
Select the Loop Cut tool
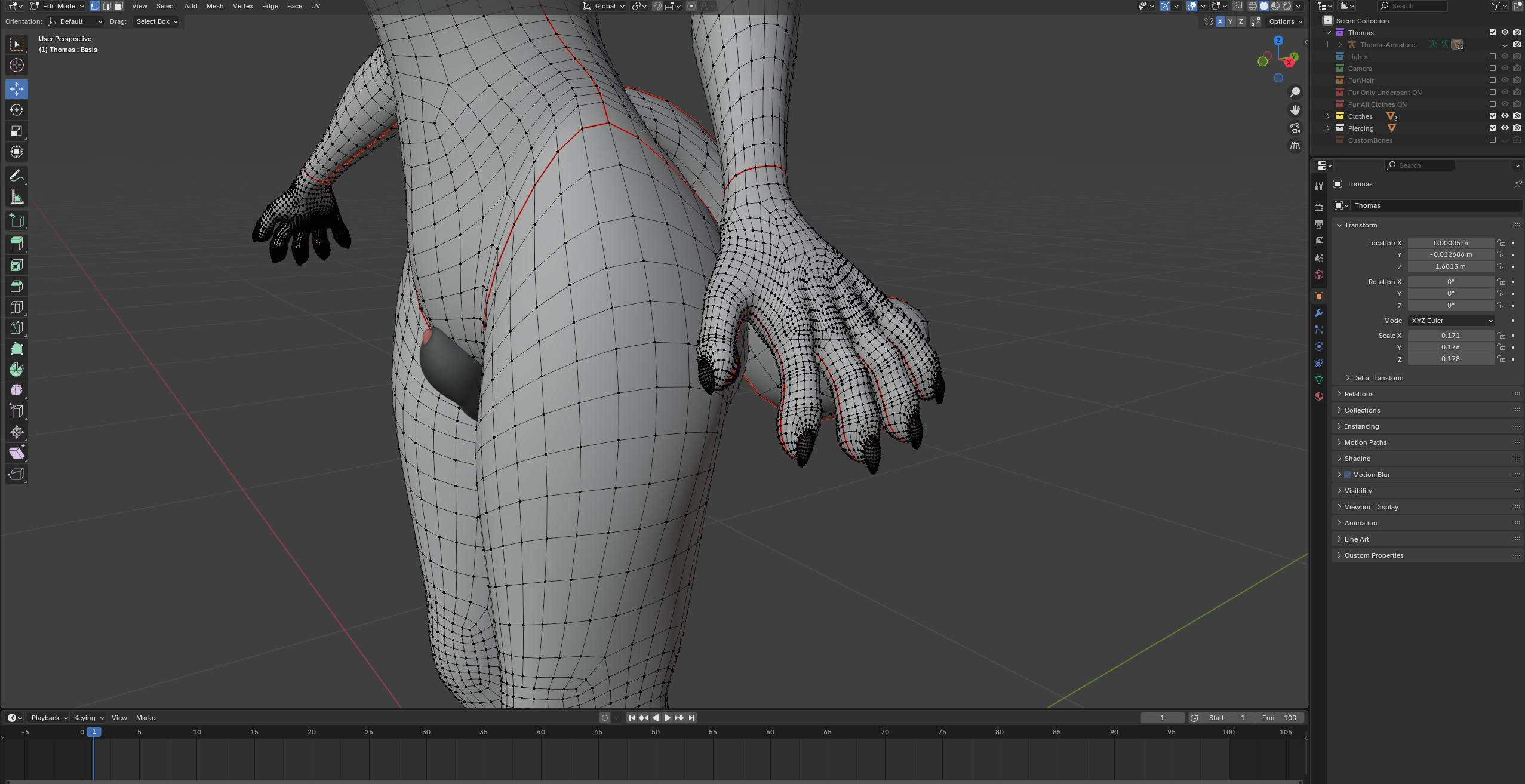point(17,307)
